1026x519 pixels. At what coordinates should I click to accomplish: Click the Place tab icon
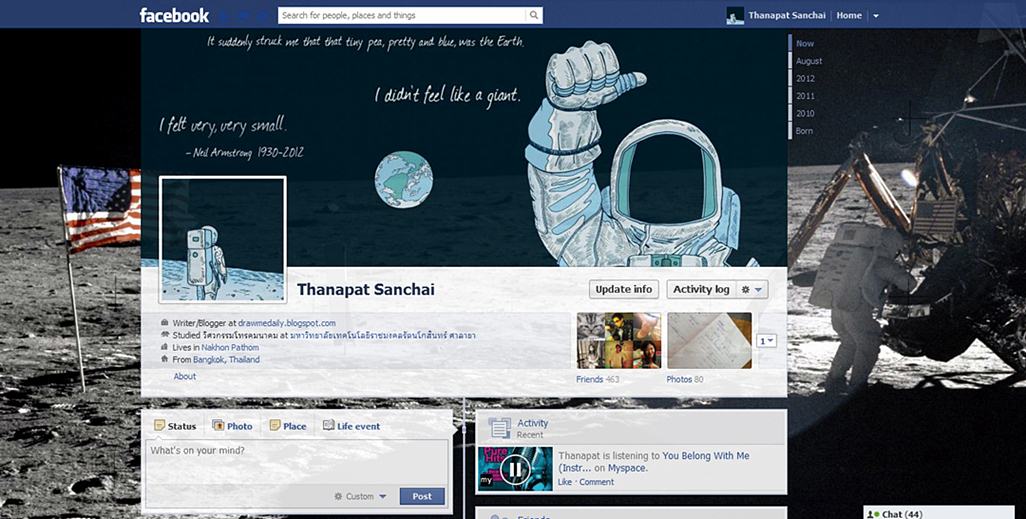pyautogui.click(x=275, y=425)
